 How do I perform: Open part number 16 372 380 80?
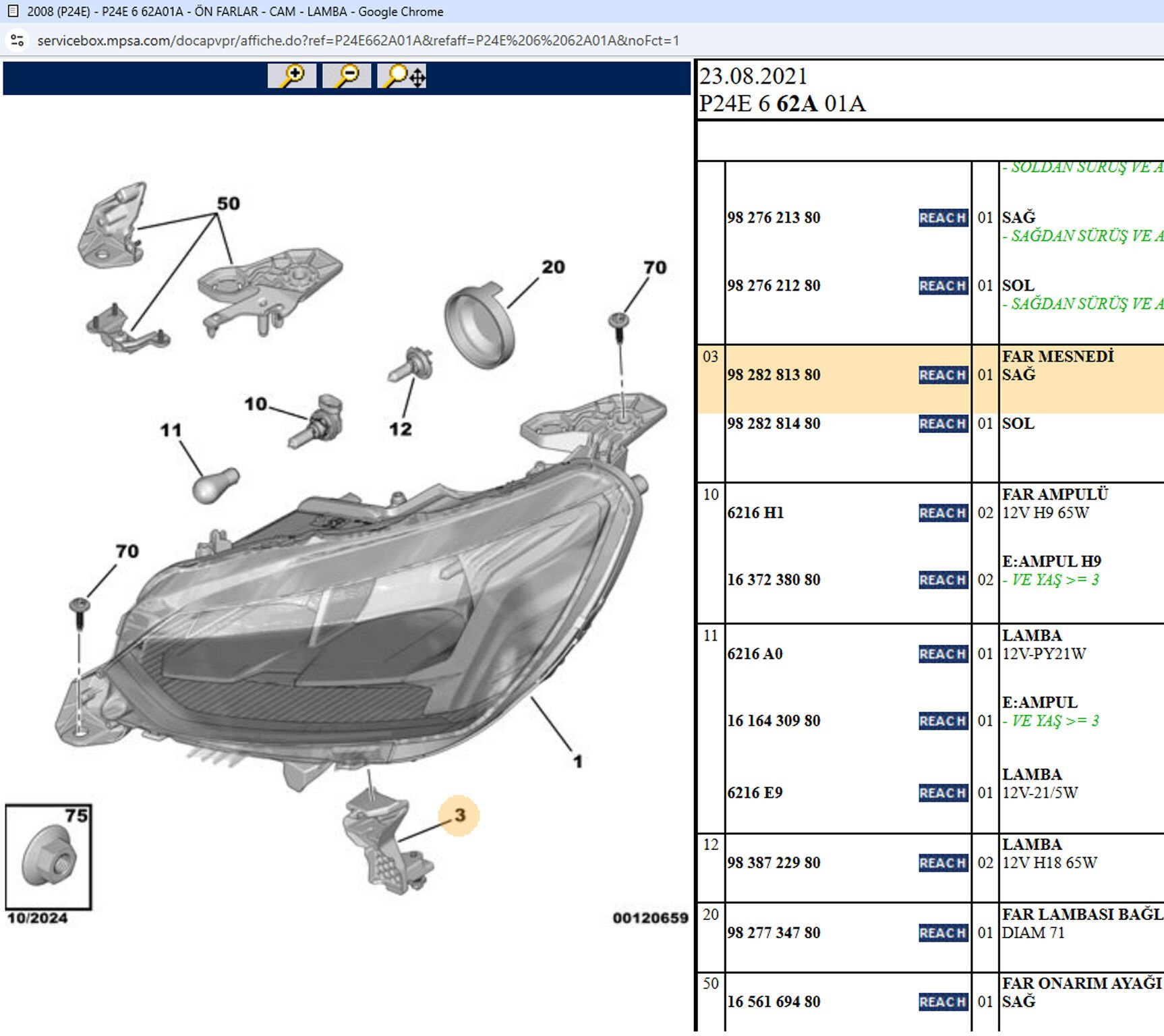[x=774, y=580]
